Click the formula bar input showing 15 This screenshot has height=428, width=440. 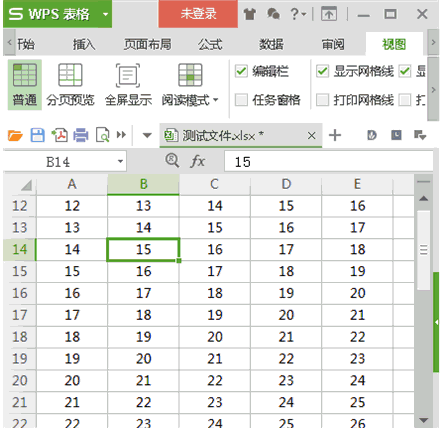(329, 162)
